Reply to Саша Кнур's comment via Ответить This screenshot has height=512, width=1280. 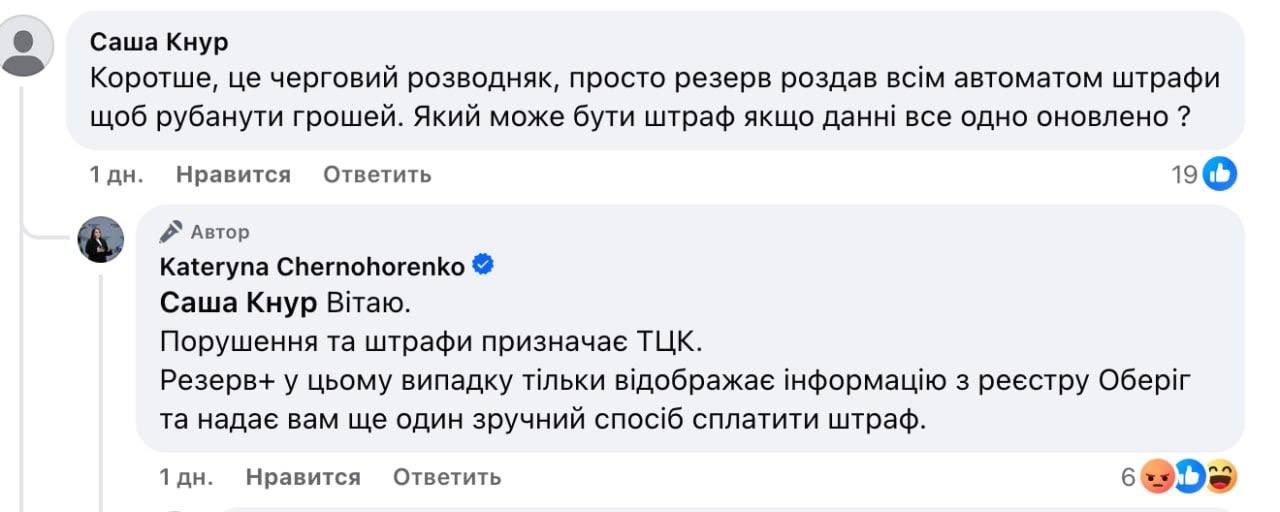(377, 175)
